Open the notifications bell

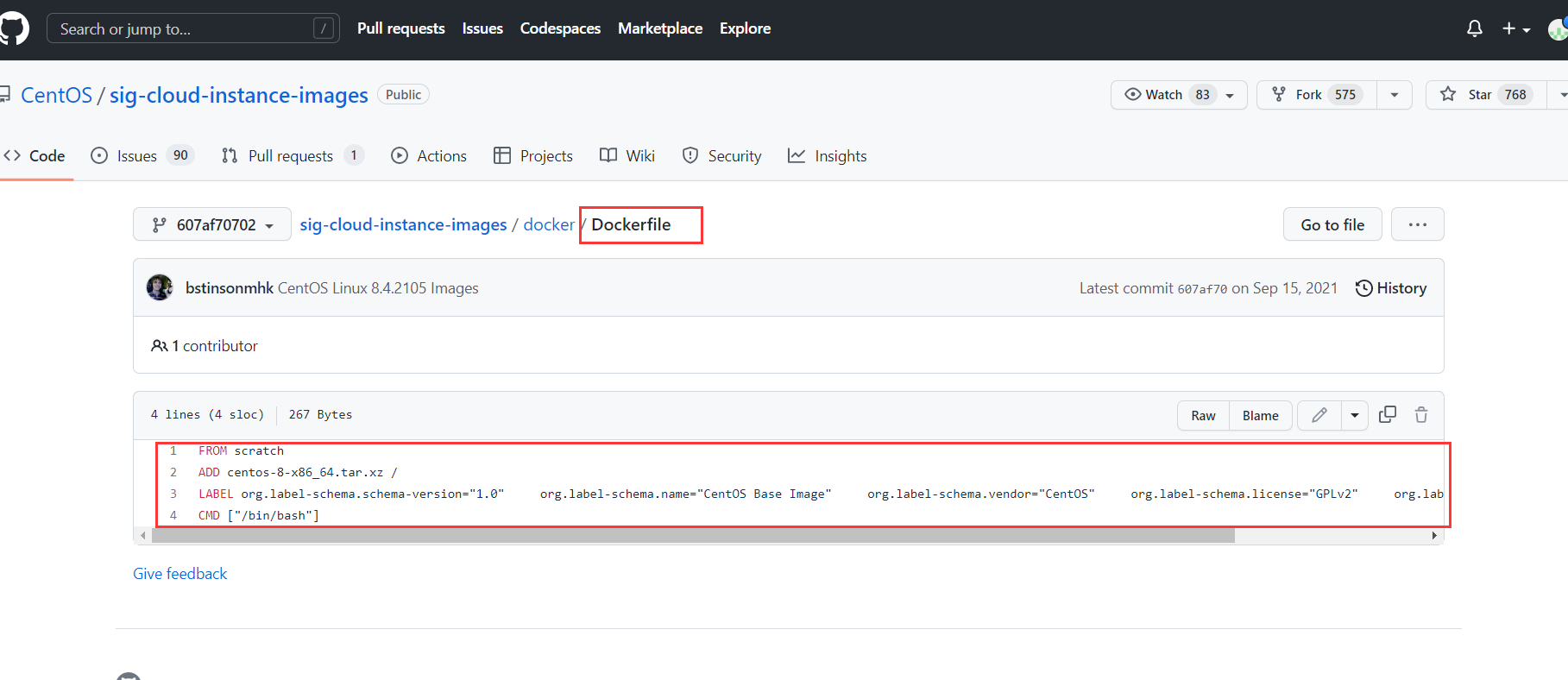coord(1475,28)
